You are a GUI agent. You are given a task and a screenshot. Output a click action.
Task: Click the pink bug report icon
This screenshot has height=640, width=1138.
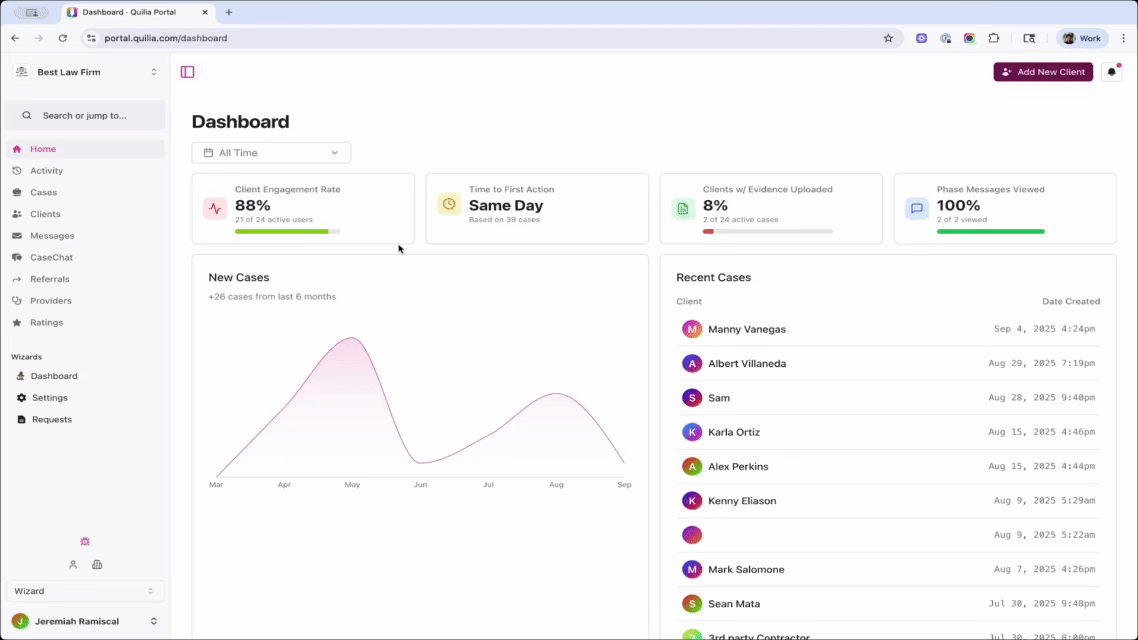[84, 541]
